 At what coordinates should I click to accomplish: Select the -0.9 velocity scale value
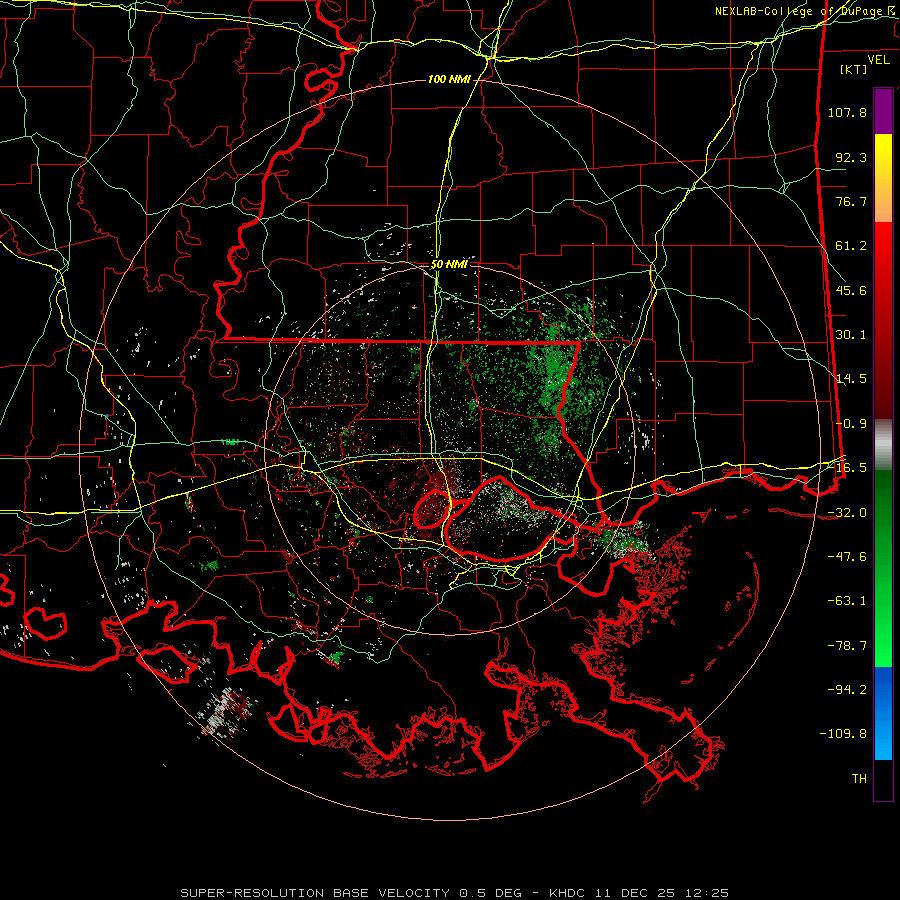tap(851, 424)
